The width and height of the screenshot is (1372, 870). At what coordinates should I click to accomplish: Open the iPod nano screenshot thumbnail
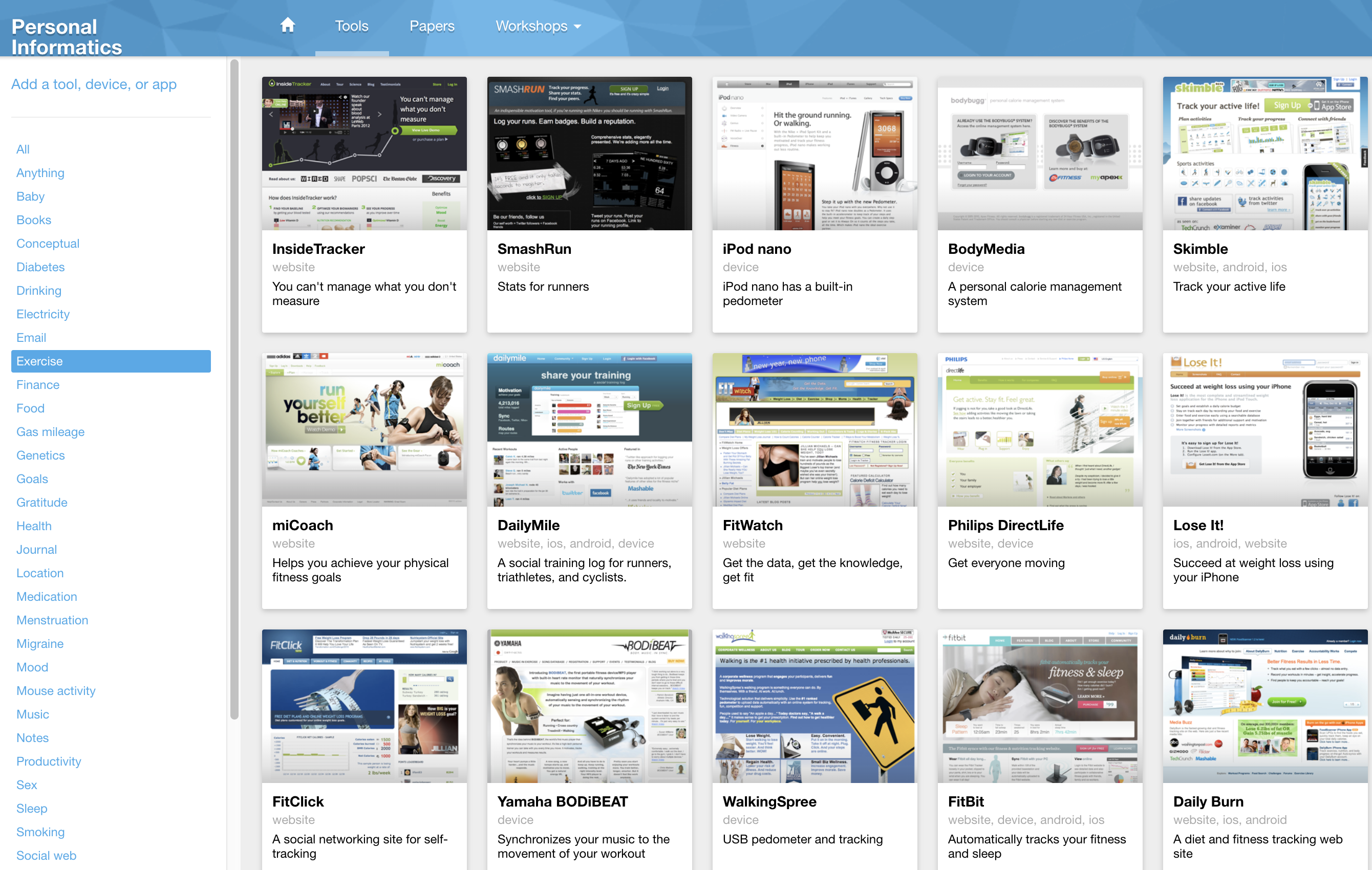pyautogui.click(x=815, y=154)
